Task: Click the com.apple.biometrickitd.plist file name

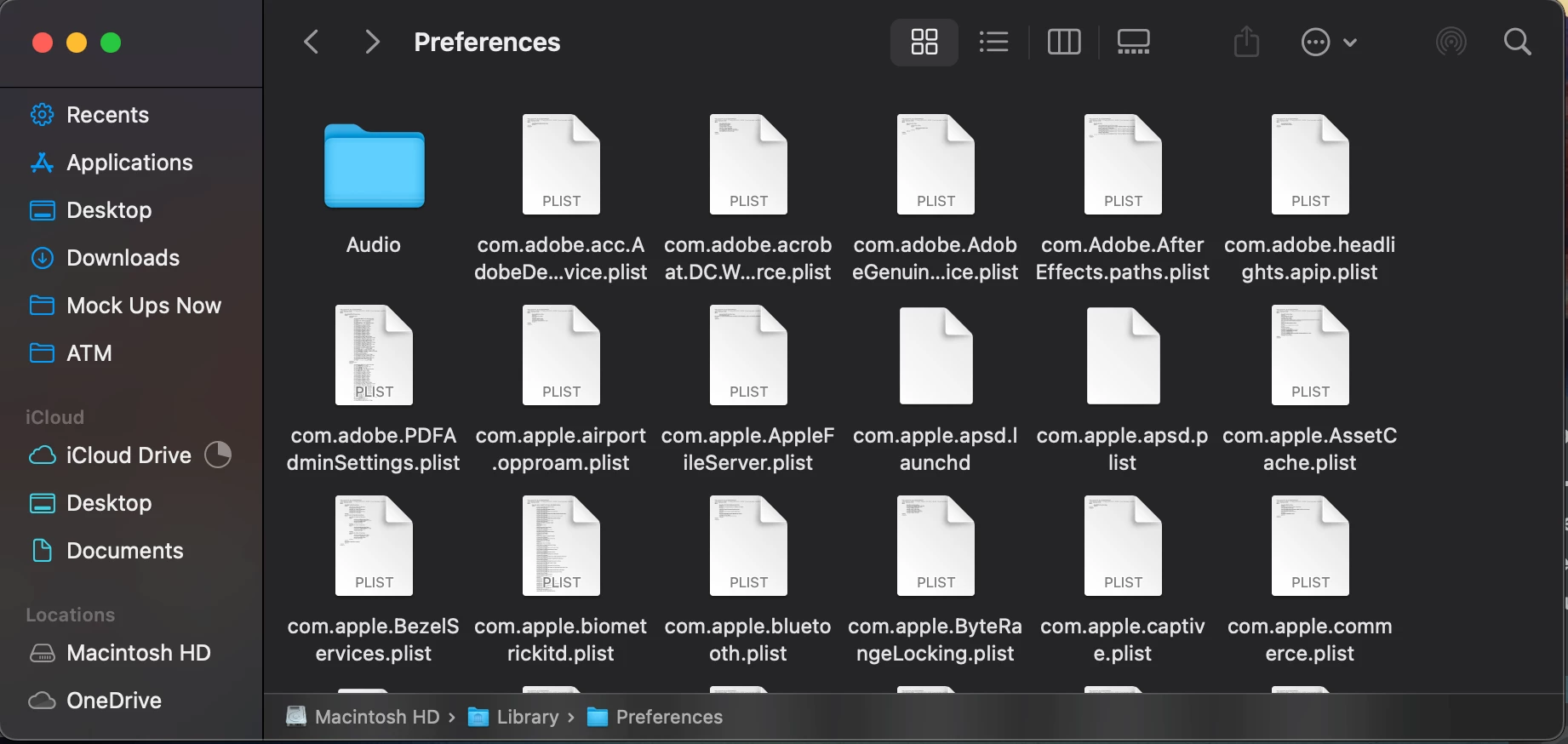Action: 561,640
